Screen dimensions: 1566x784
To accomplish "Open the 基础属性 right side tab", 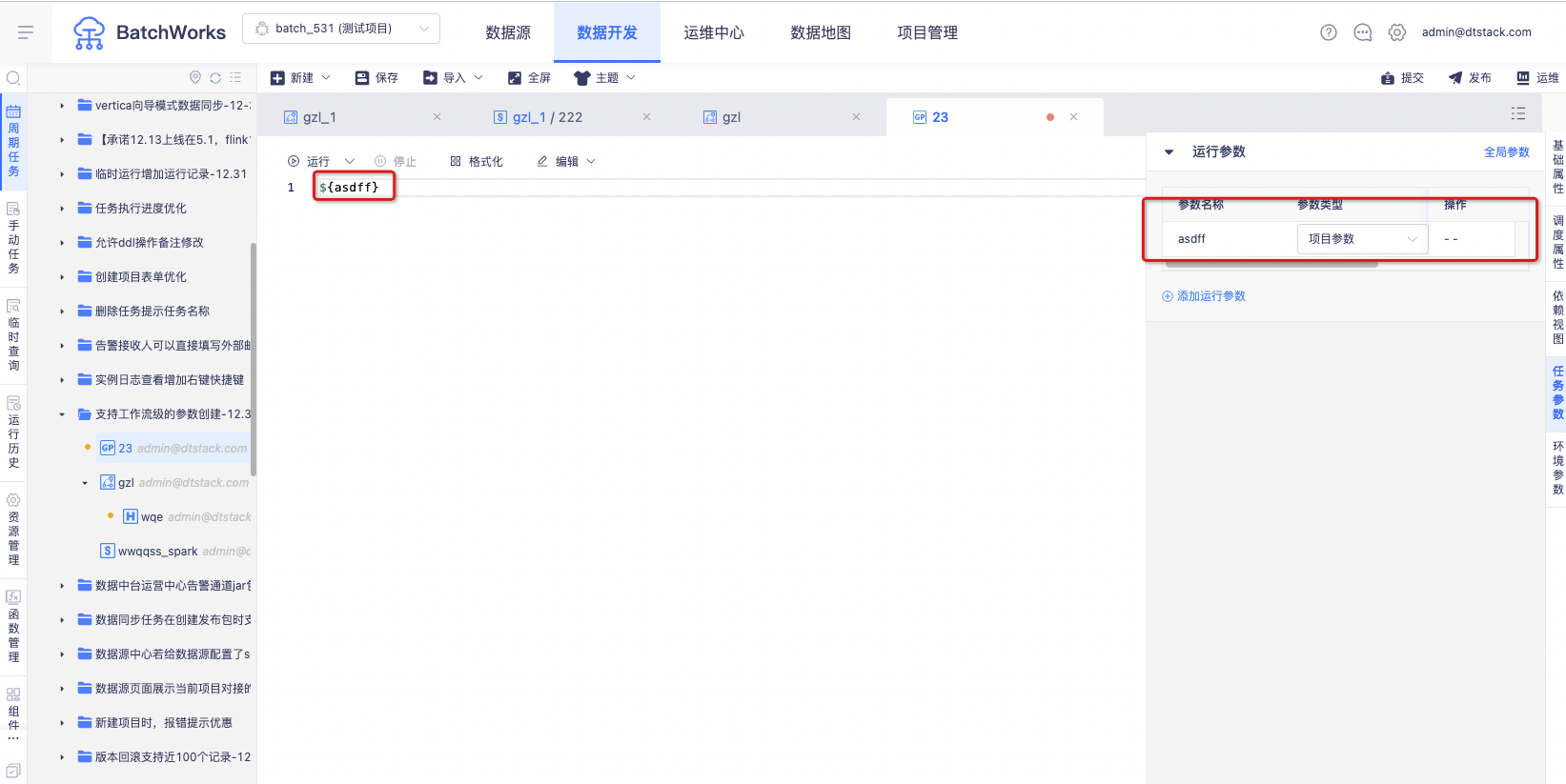I will [x=1557, y=167].
